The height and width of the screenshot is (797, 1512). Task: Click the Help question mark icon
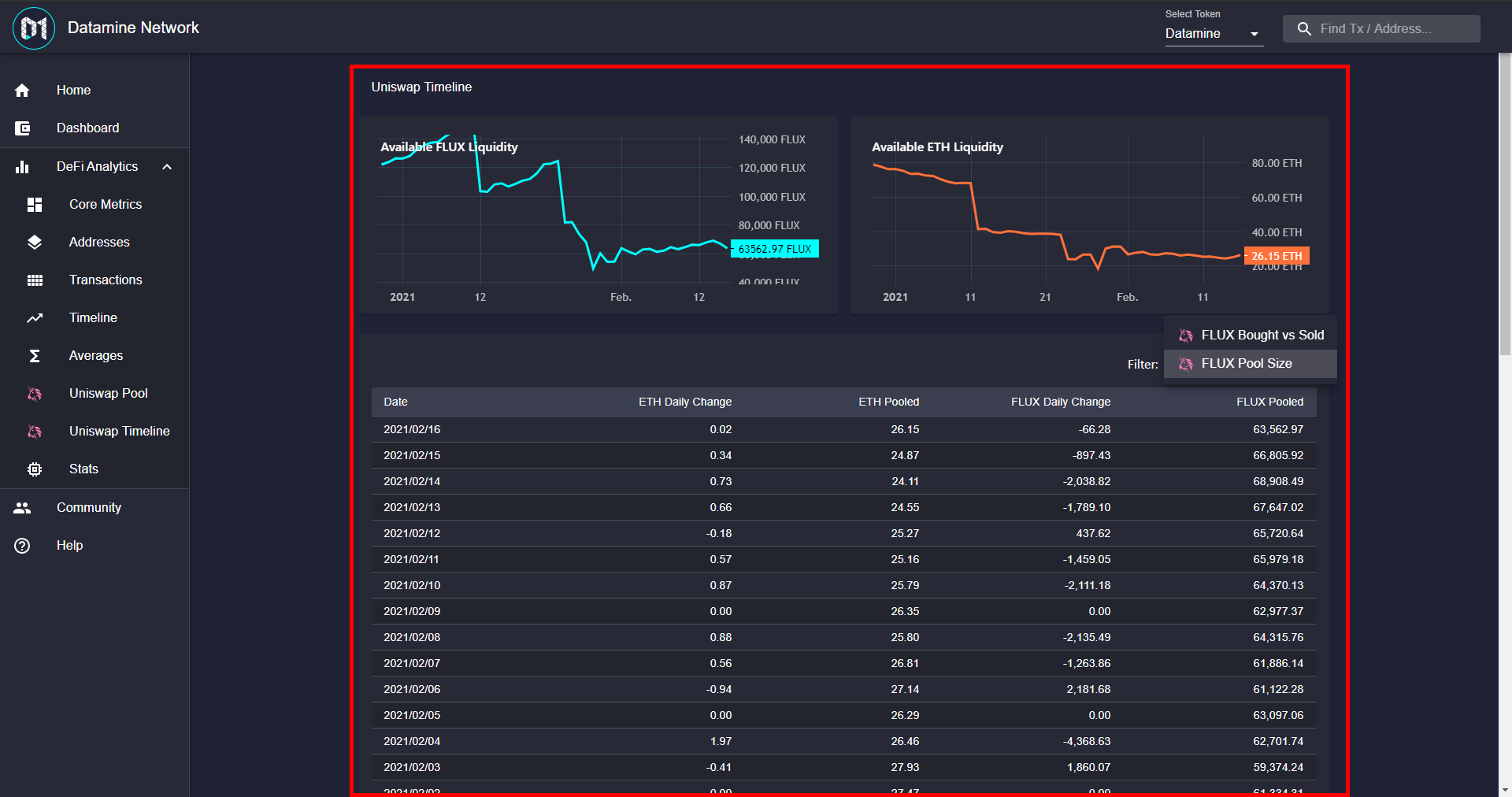pyautogui.click(x=22, y=546)
